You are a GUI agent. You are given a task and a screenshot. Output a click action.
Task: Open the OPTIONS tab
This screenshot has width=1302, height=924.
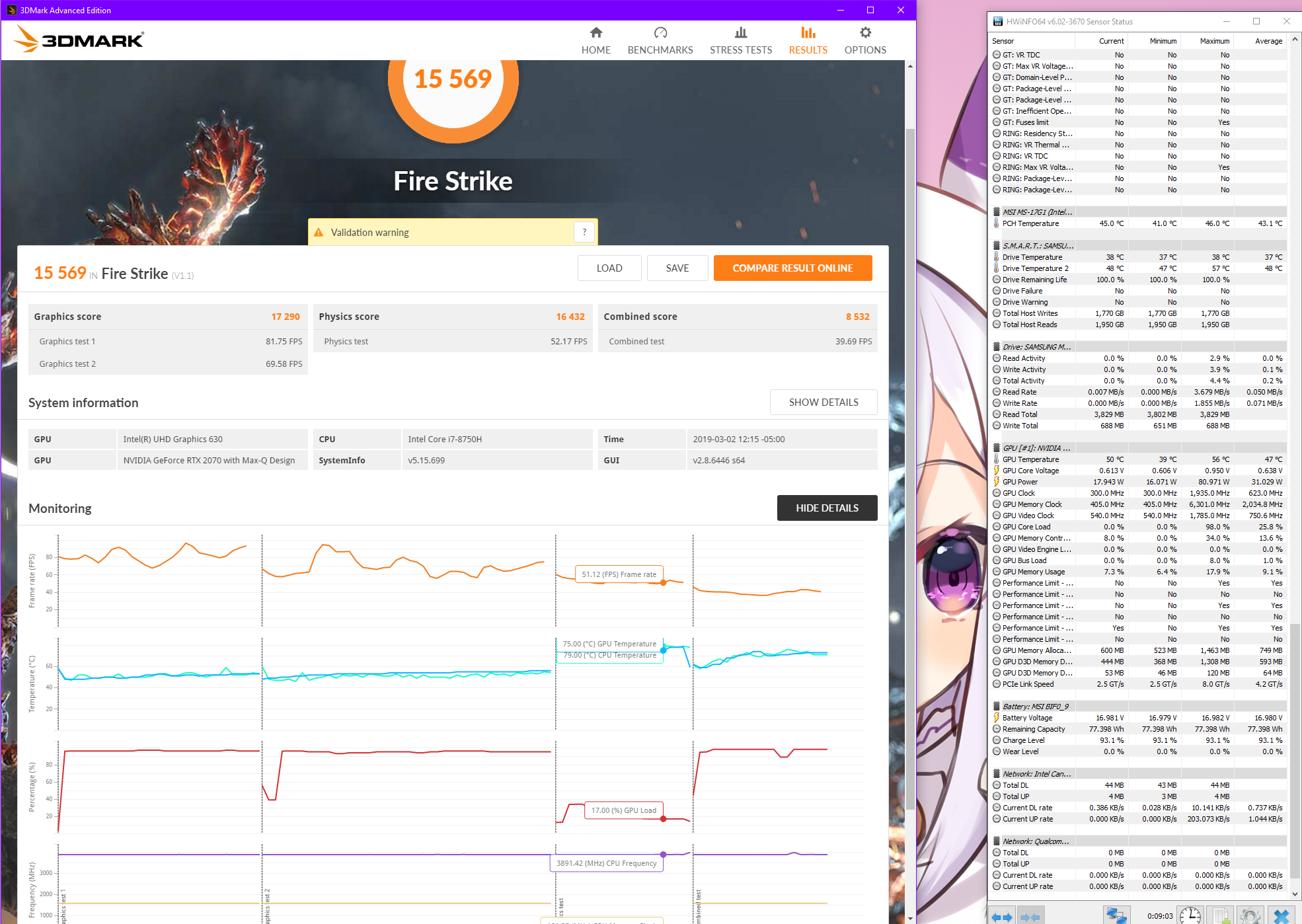click(865, 41)
